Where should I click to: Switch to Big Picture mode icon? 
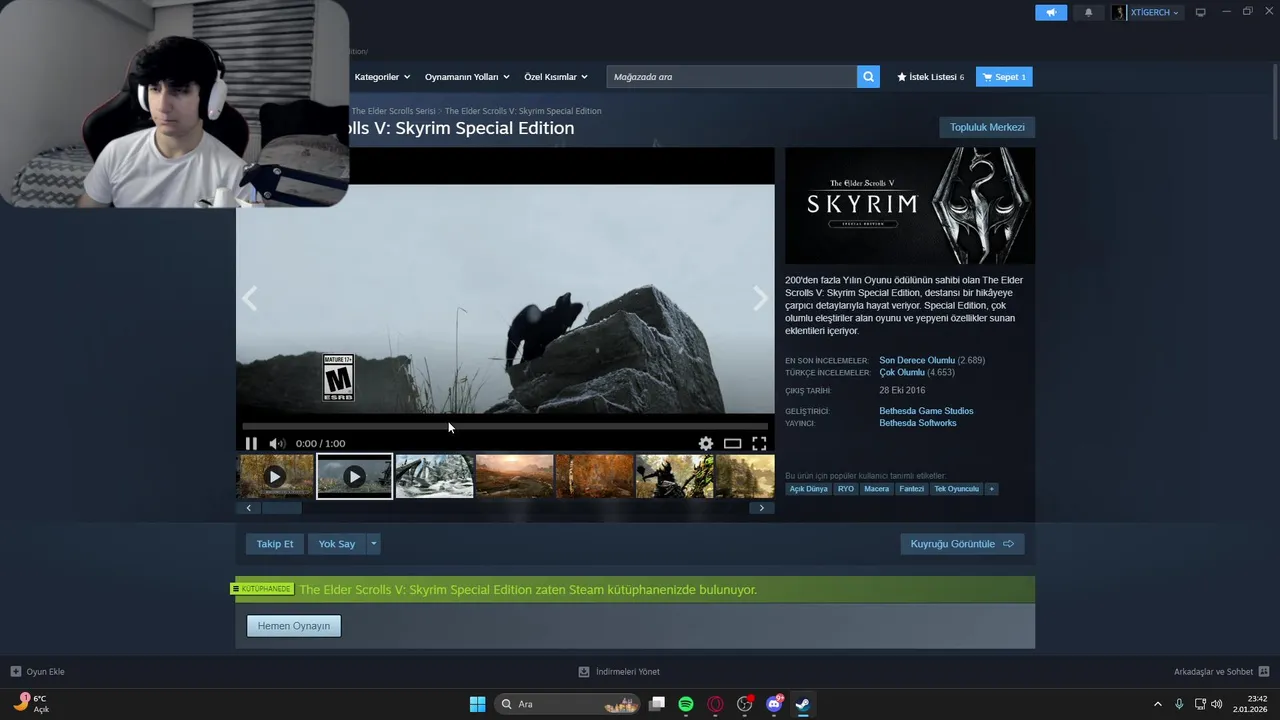(x=1201, y=12)
